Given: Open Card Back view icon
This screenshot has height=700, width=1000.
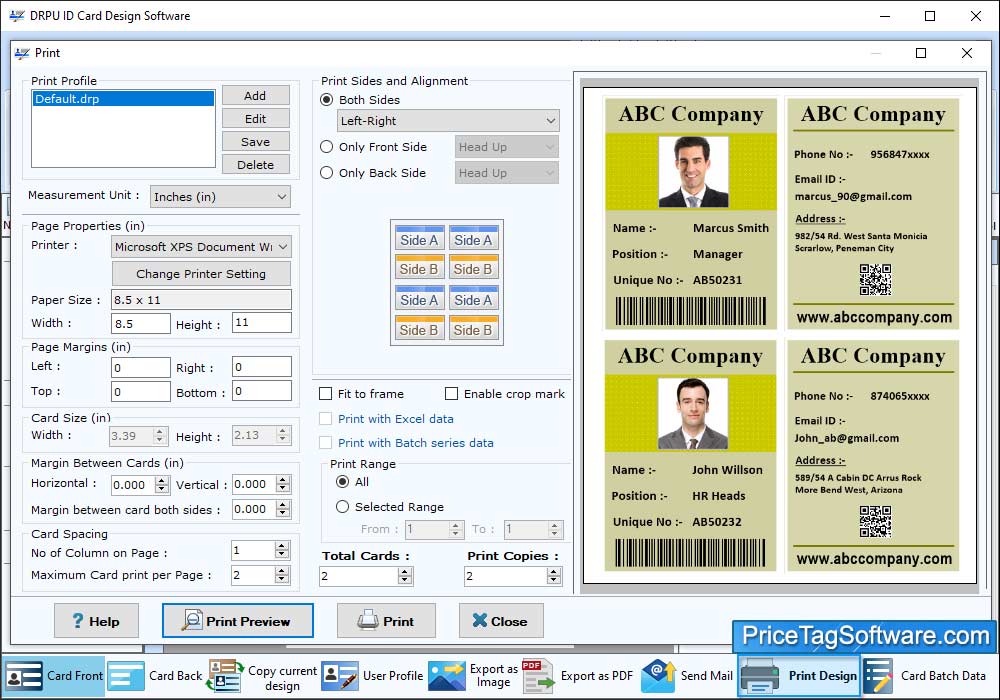Looking at the screenshot, I should coord(126,676).
